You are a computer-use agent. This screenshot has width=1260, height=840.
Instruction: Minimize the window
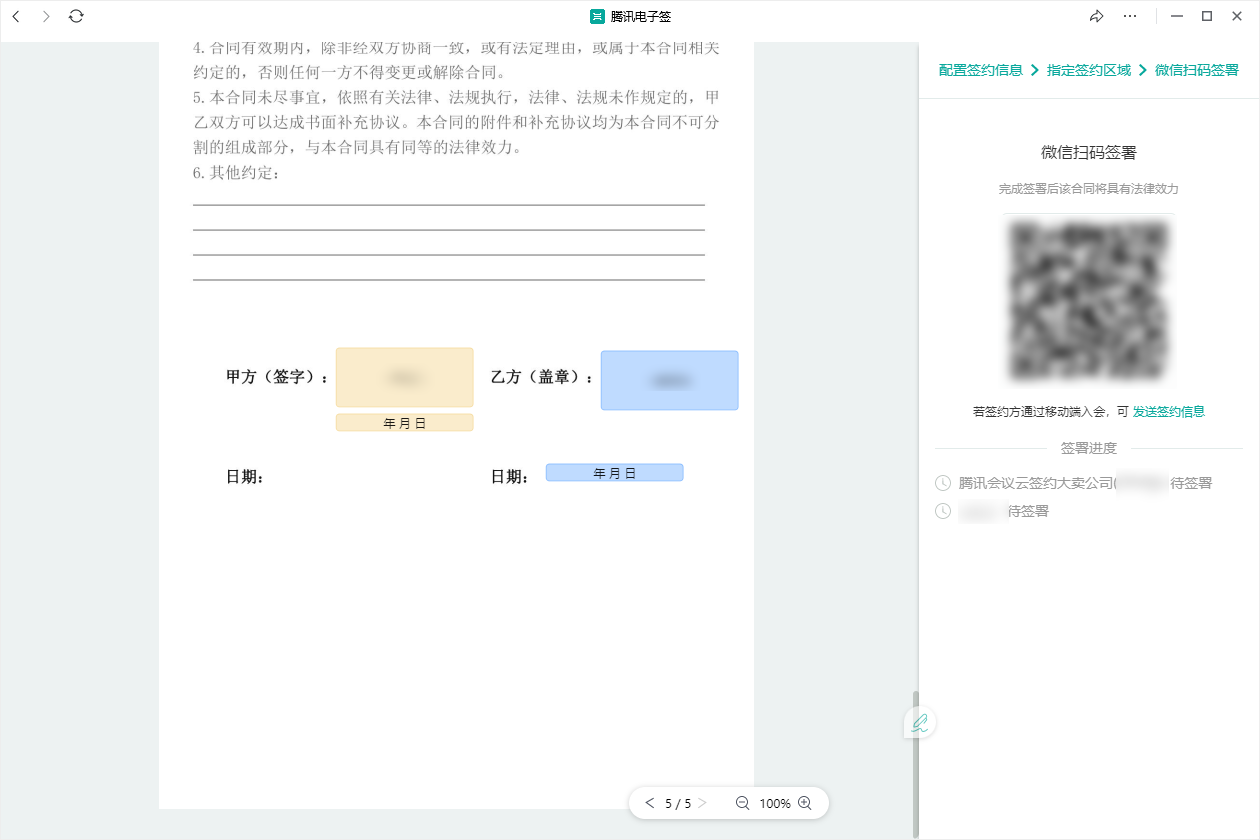1177,16
